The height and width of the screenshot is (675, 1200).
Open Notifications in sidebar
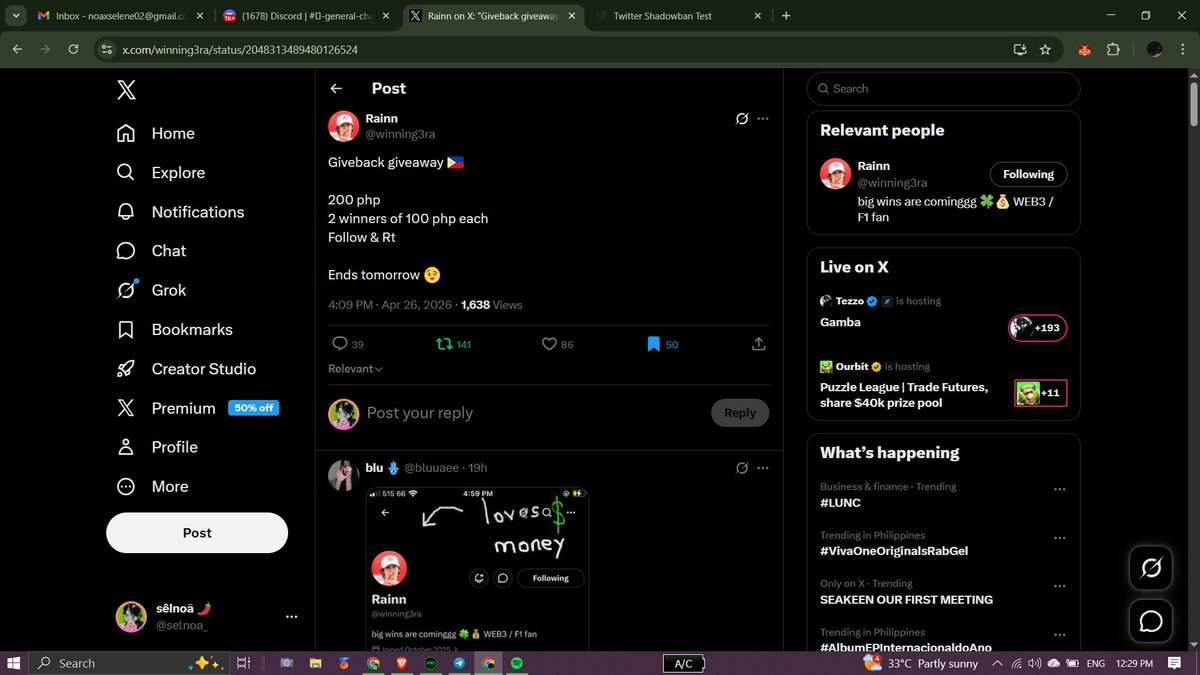(x=180, y=212)
